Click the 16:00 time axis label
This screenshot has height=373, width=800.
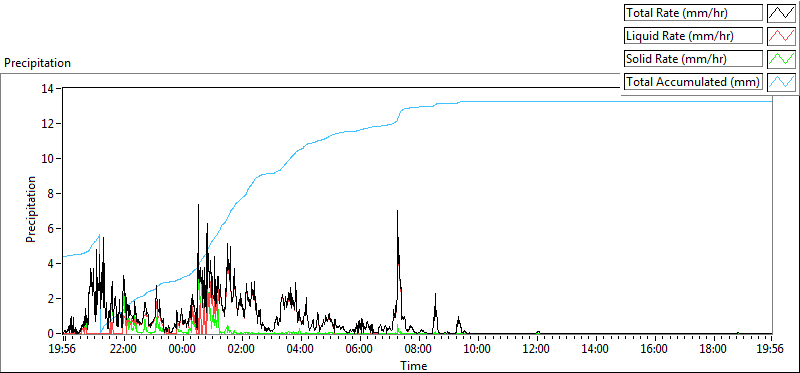pos(654,350)
